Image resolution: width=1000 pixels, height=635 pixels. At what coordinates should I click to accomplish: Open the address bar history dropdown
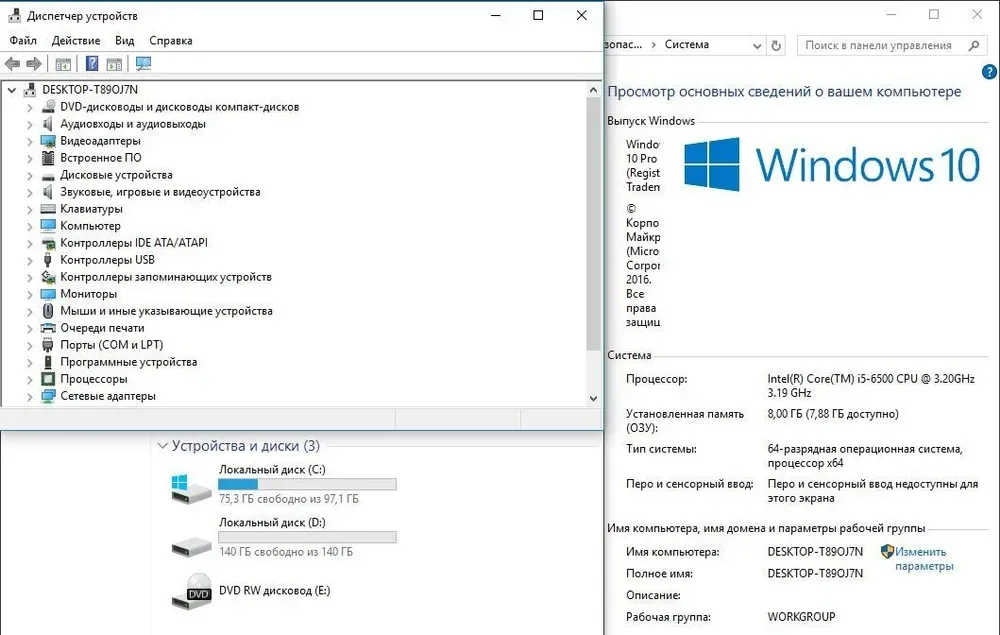point(757,45)
